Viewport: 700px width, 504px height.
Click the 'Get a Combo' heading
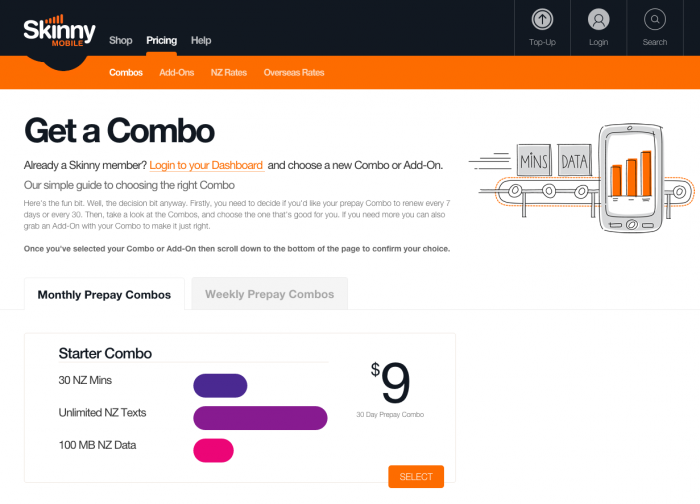point(119,131)
